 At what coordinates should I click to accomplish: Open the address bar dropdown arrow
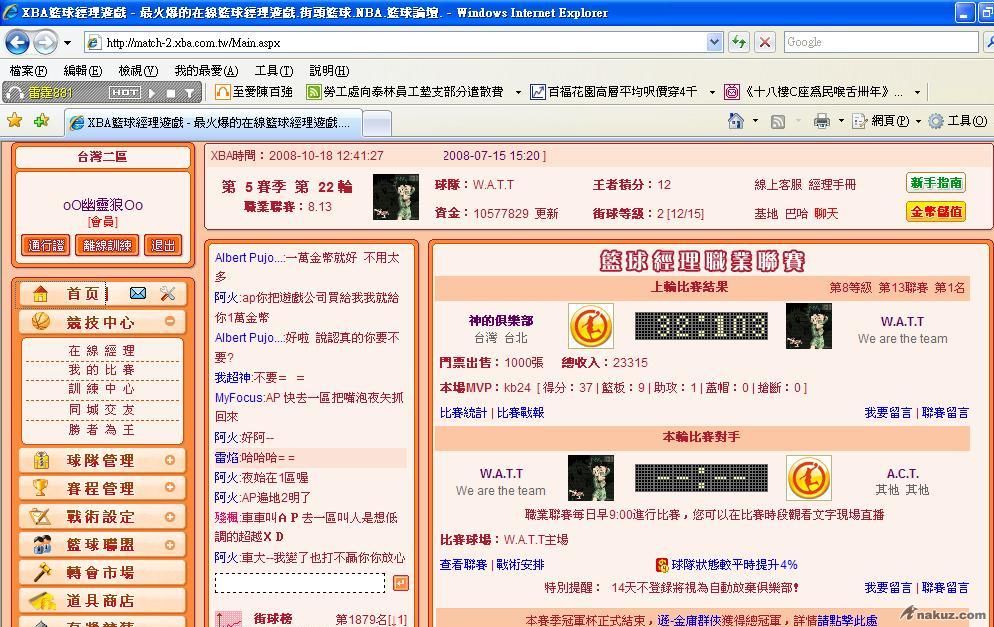point(714,42)
